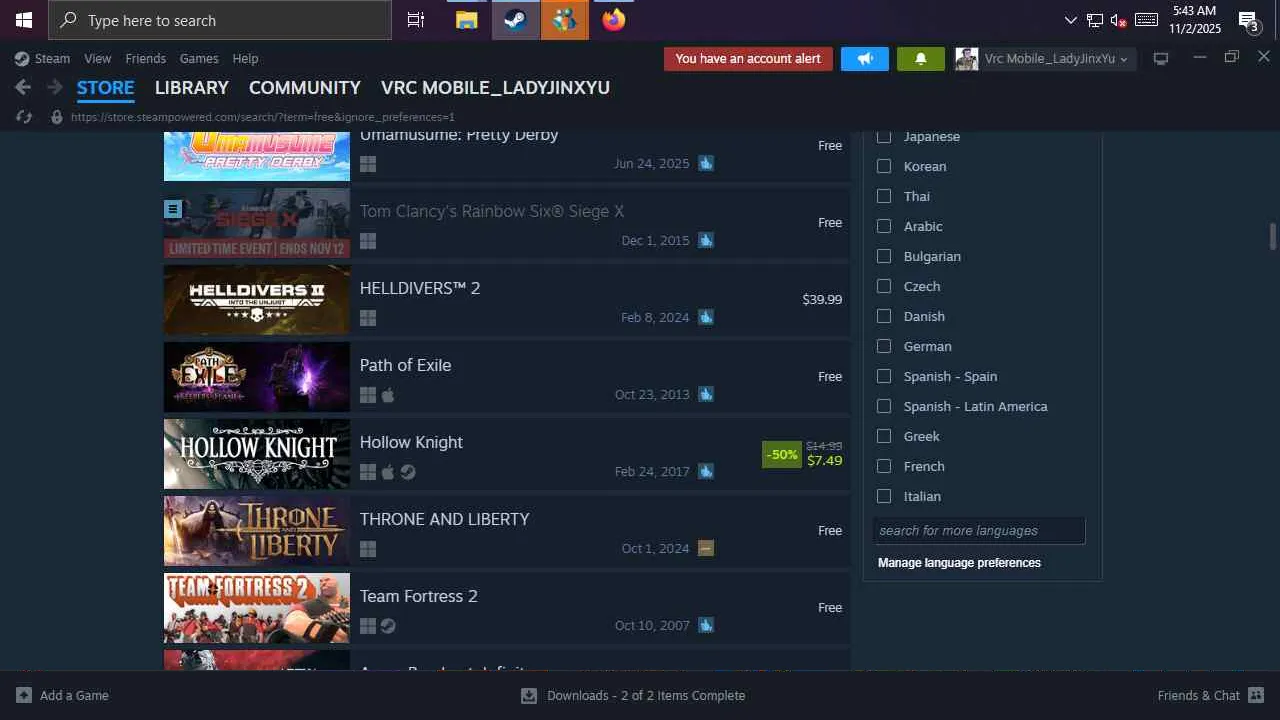Enable the German language filter

pos(884,346)
